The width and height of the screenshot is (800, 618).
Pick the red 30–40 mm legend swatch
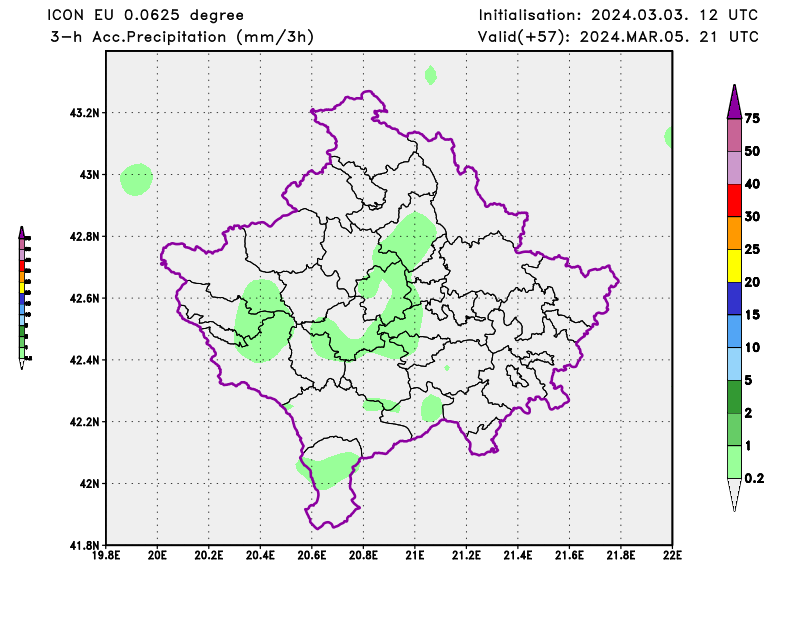734,201
